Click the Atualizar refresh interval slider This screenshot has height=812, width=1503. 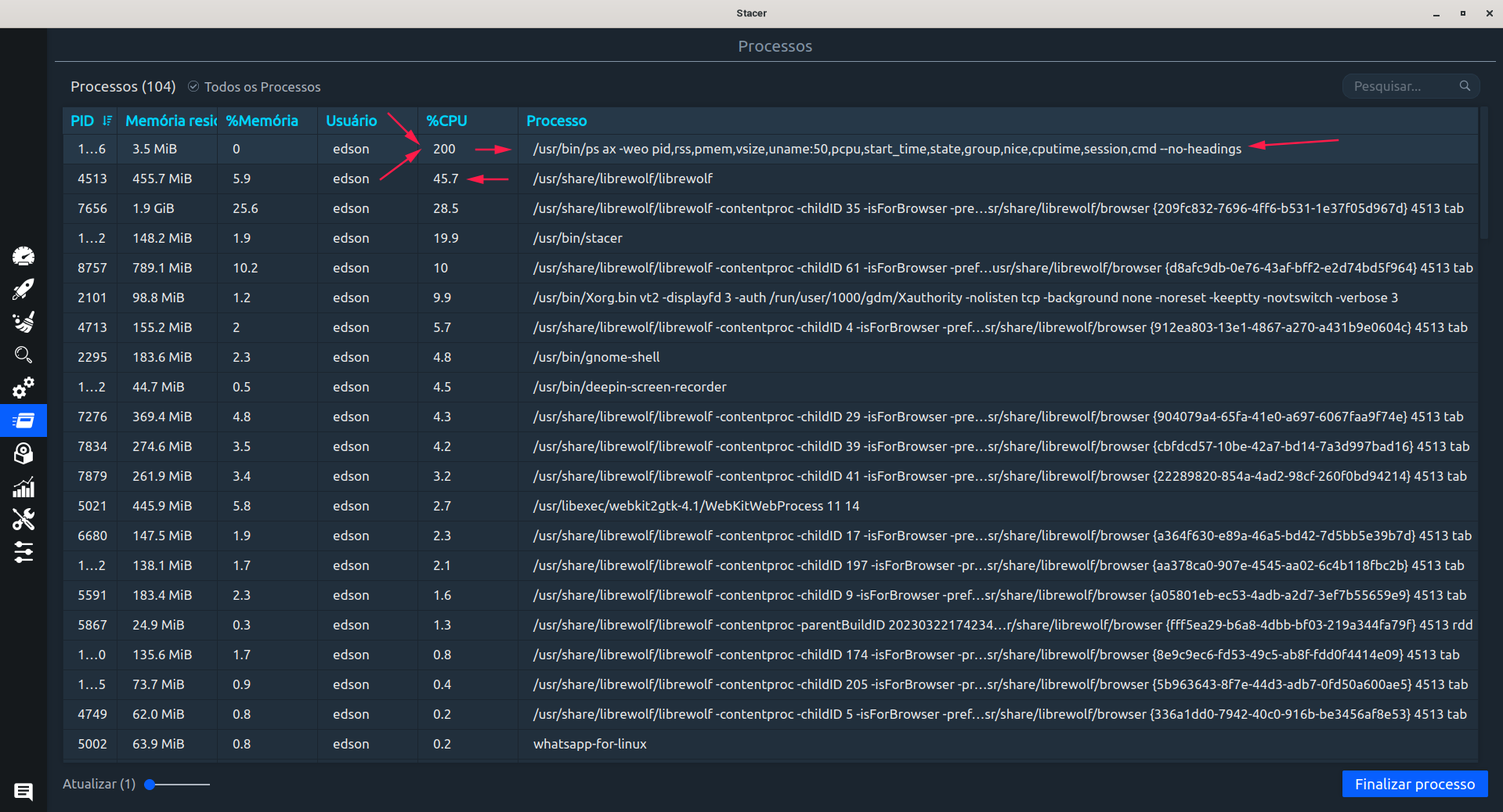pyautogui.click(x=178, y=784)
